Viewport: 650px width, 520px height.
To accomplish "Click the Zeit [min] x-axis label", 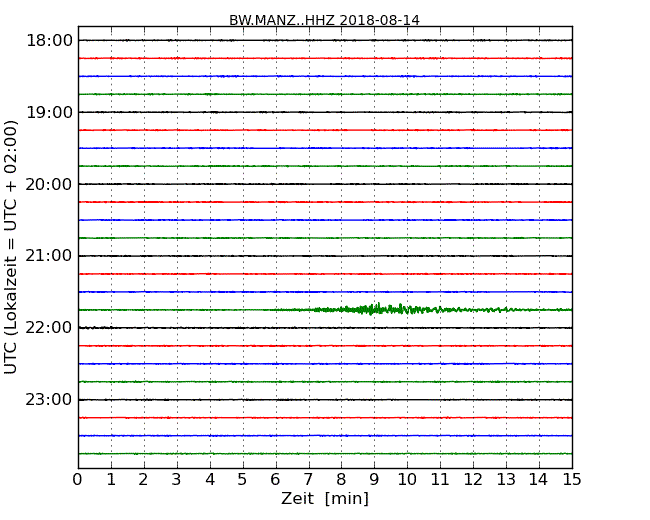I will click(325, 498).
